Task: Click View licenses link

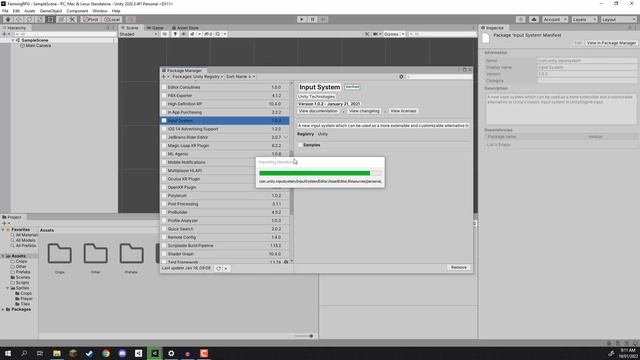Action: click(403, 111)
